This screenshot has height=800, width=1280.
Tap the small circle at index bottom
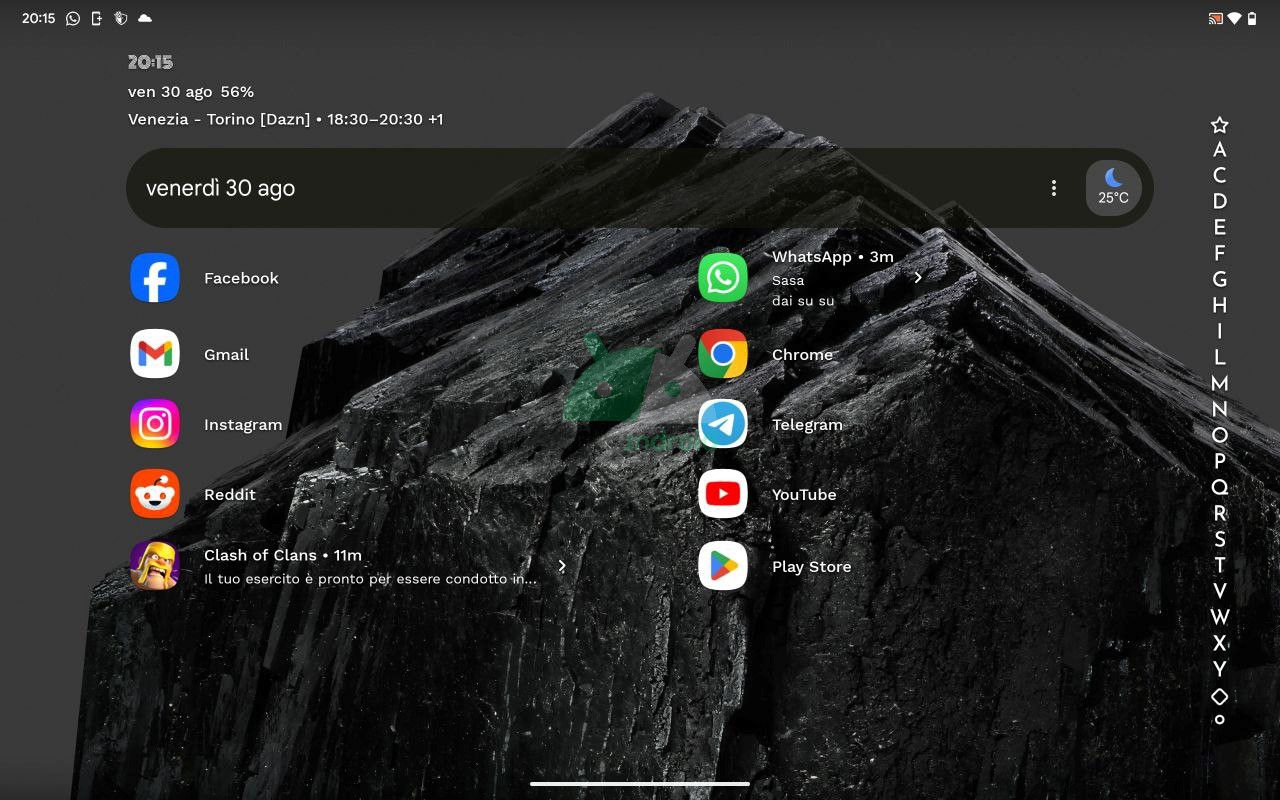click(1219, 719)
